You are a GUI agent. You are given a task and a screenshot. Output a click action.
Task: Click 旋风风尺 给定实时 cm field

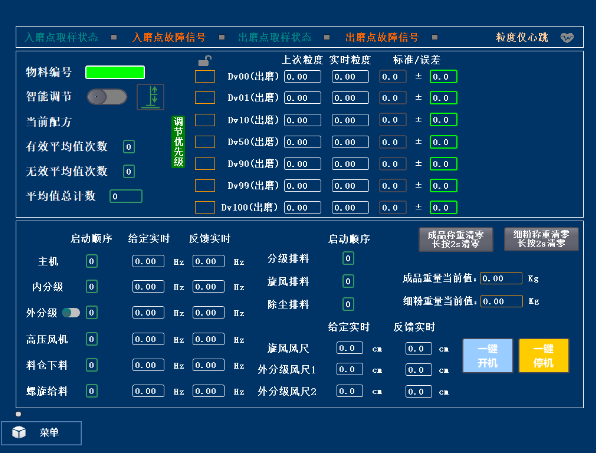tap(349, 348)
